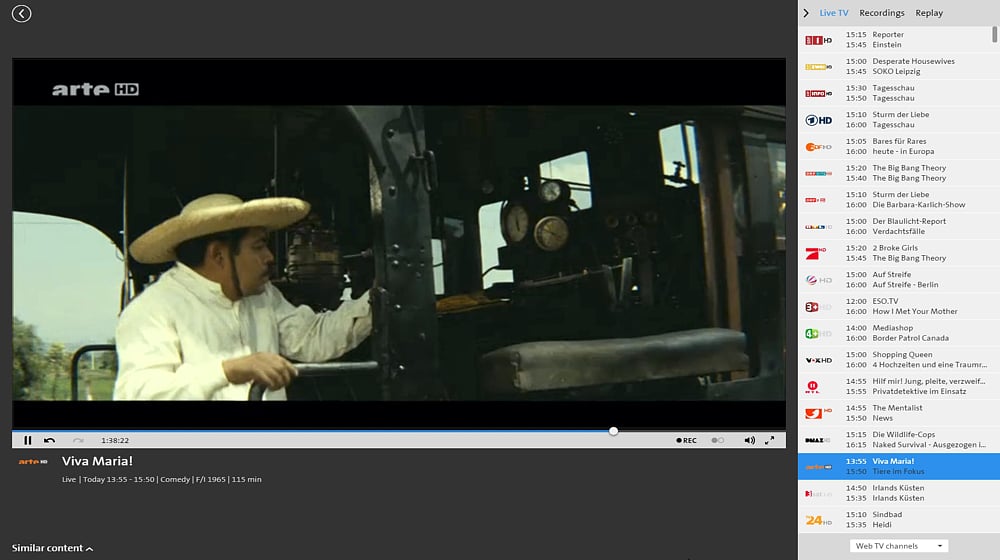The width and height of the screenshot is (1000, 560).
Task: Collapse the channel list side panel
Action: (x=806, y=13)
